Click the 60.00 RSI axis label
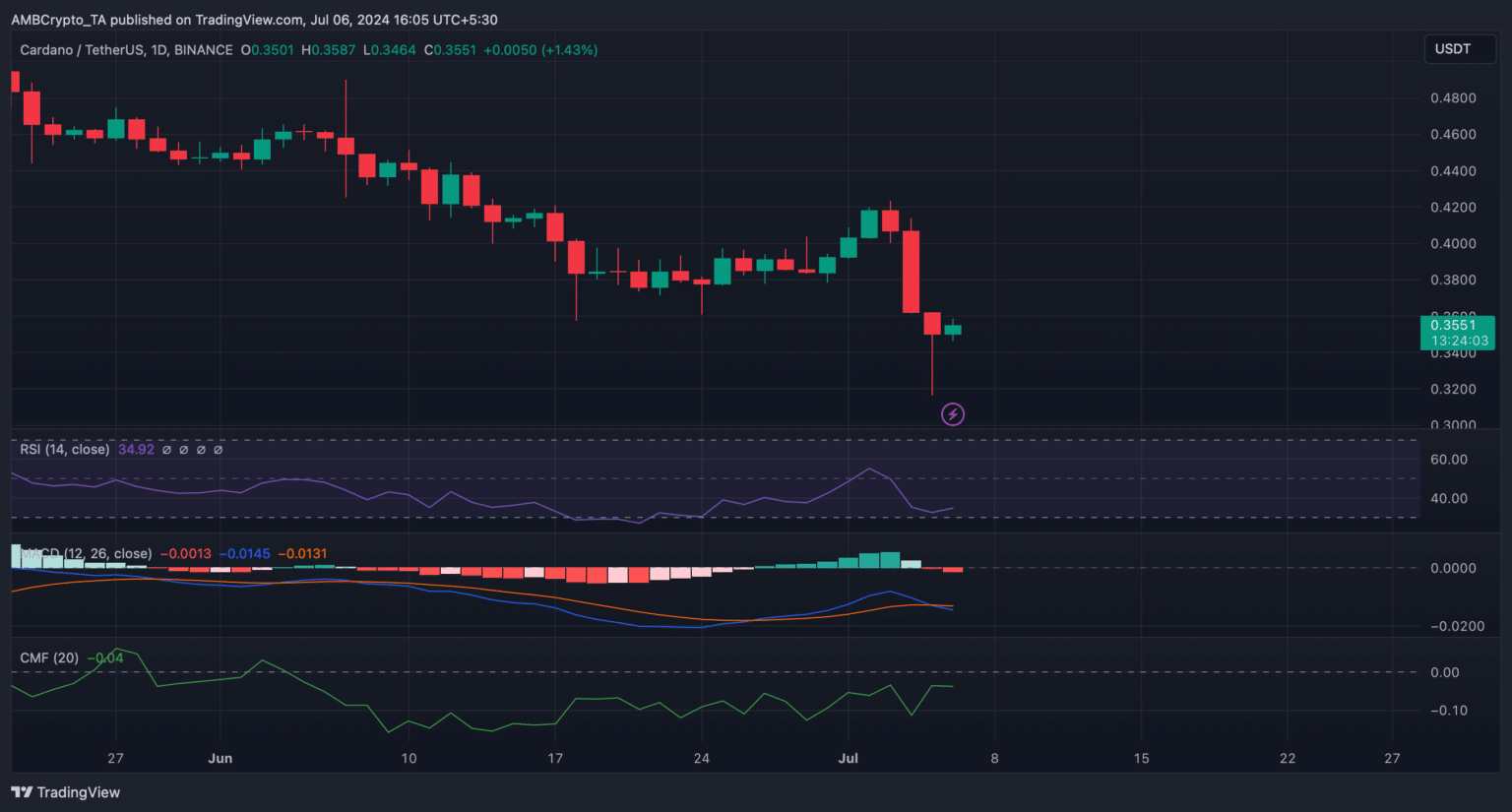The width and height of the screenshot is (1512, 812). [x=1449, y=460]
